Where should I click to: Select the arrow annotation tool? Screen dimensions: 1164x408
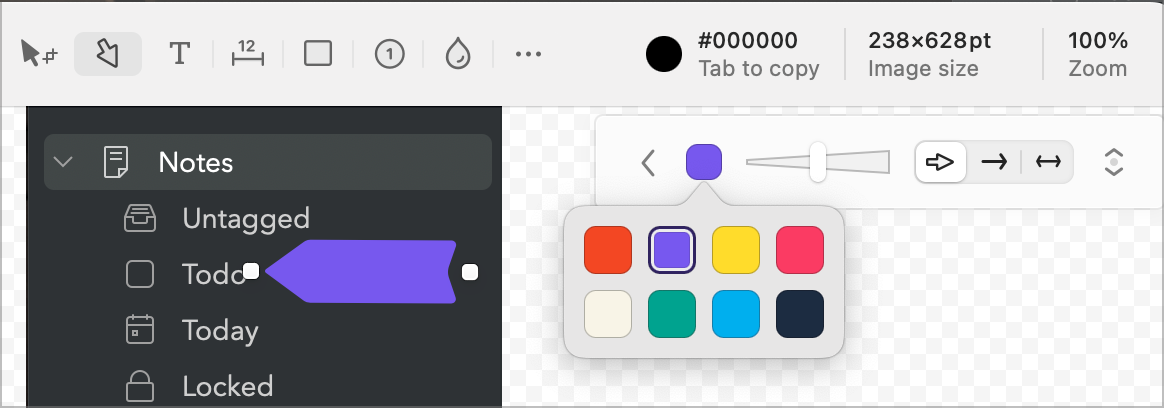point(107,54)
